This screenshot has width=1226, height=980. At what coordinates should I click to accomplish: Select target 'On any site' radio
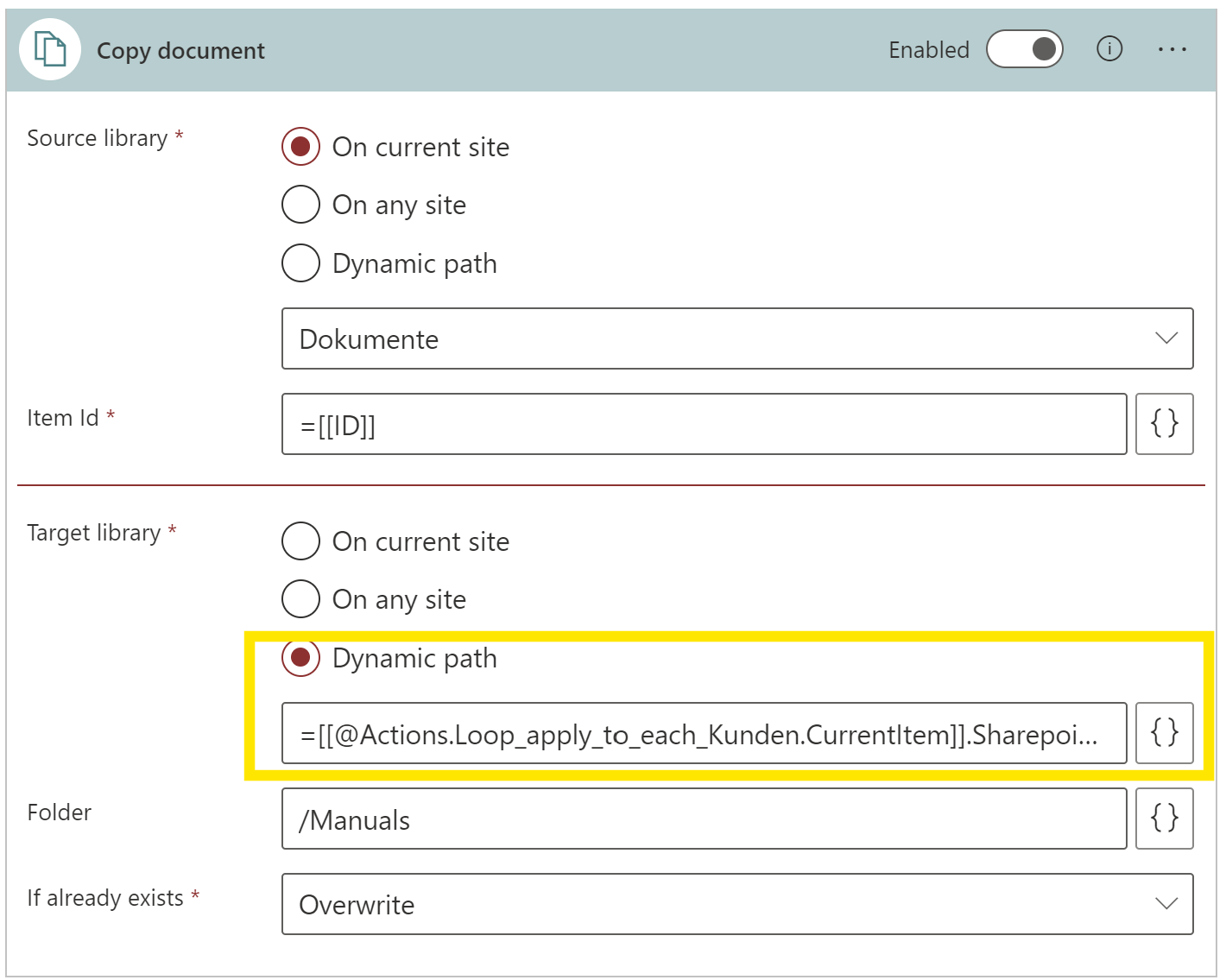click(301, 599)
